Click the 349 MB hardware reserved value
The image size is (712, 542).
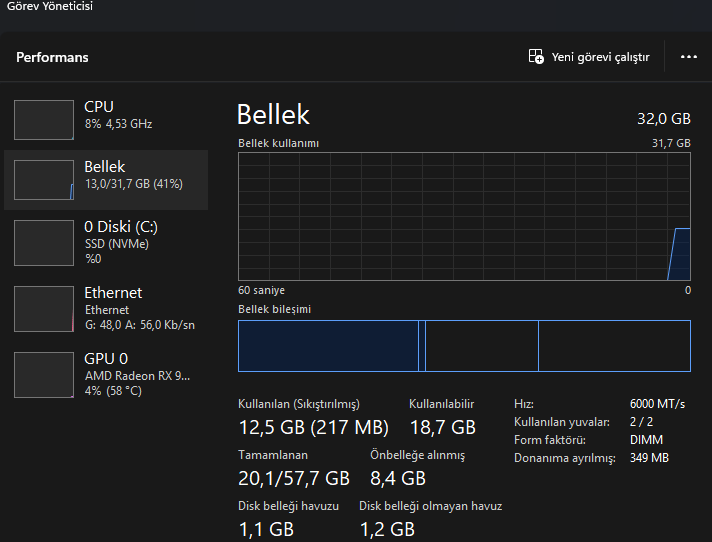(x=649, y=458)
